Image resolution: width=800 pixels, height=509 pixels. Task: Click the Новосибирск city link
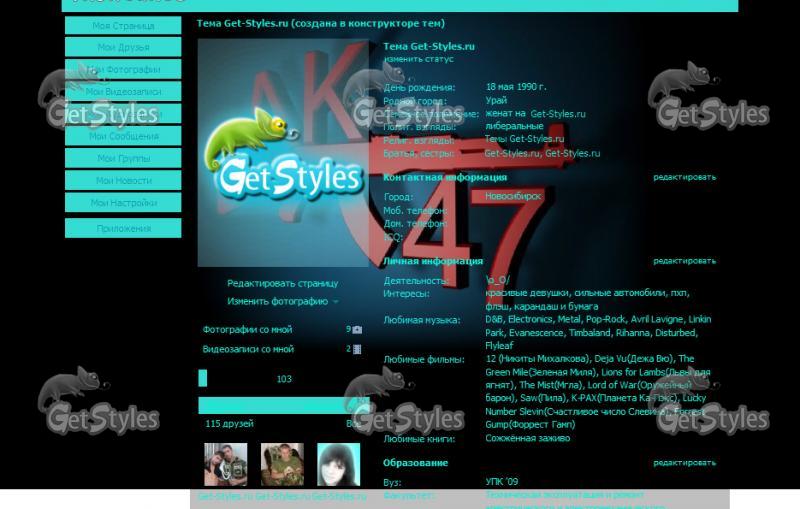pyautogui.click(x=513, y=197)
